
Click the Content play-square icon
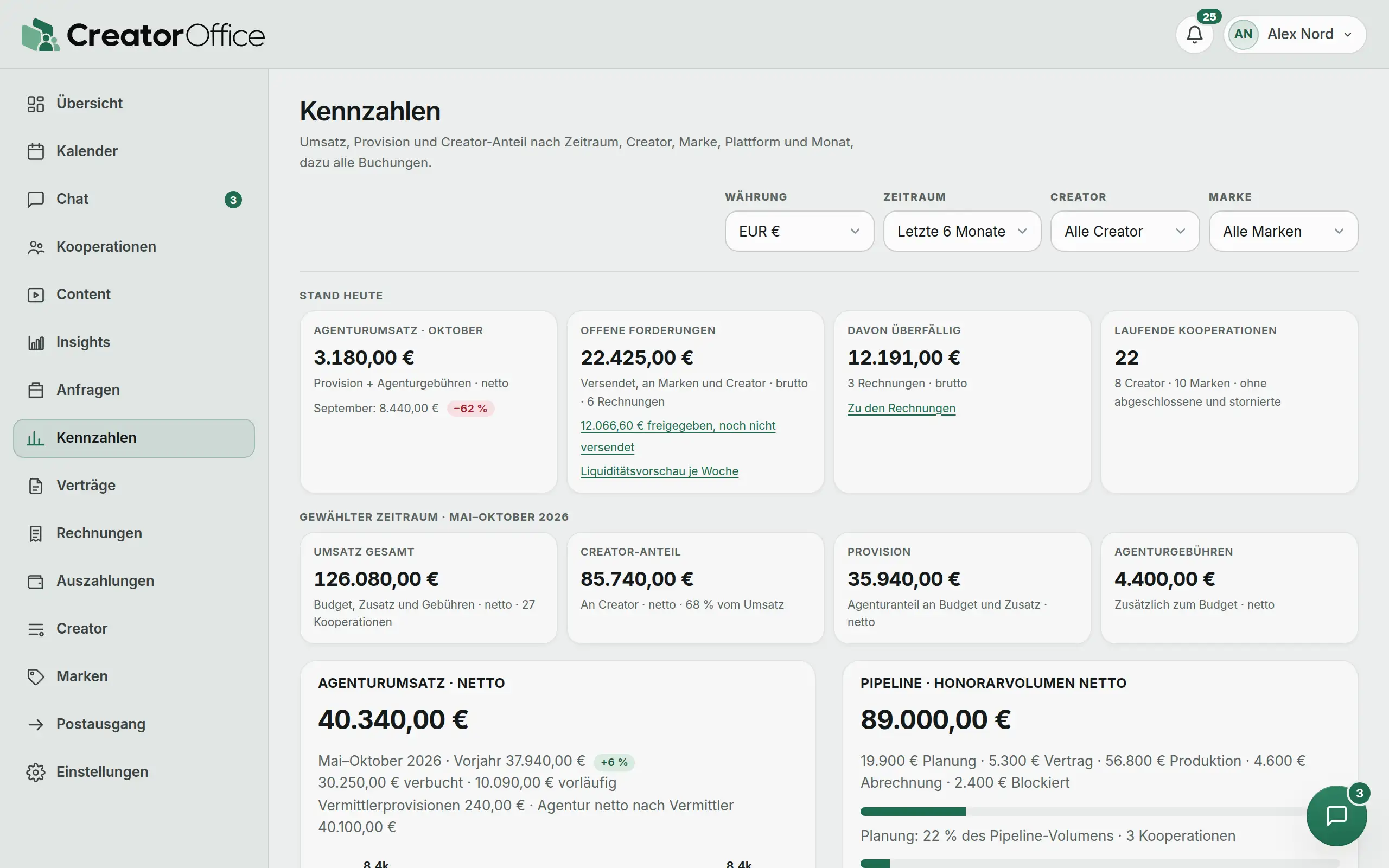point(36,295)
